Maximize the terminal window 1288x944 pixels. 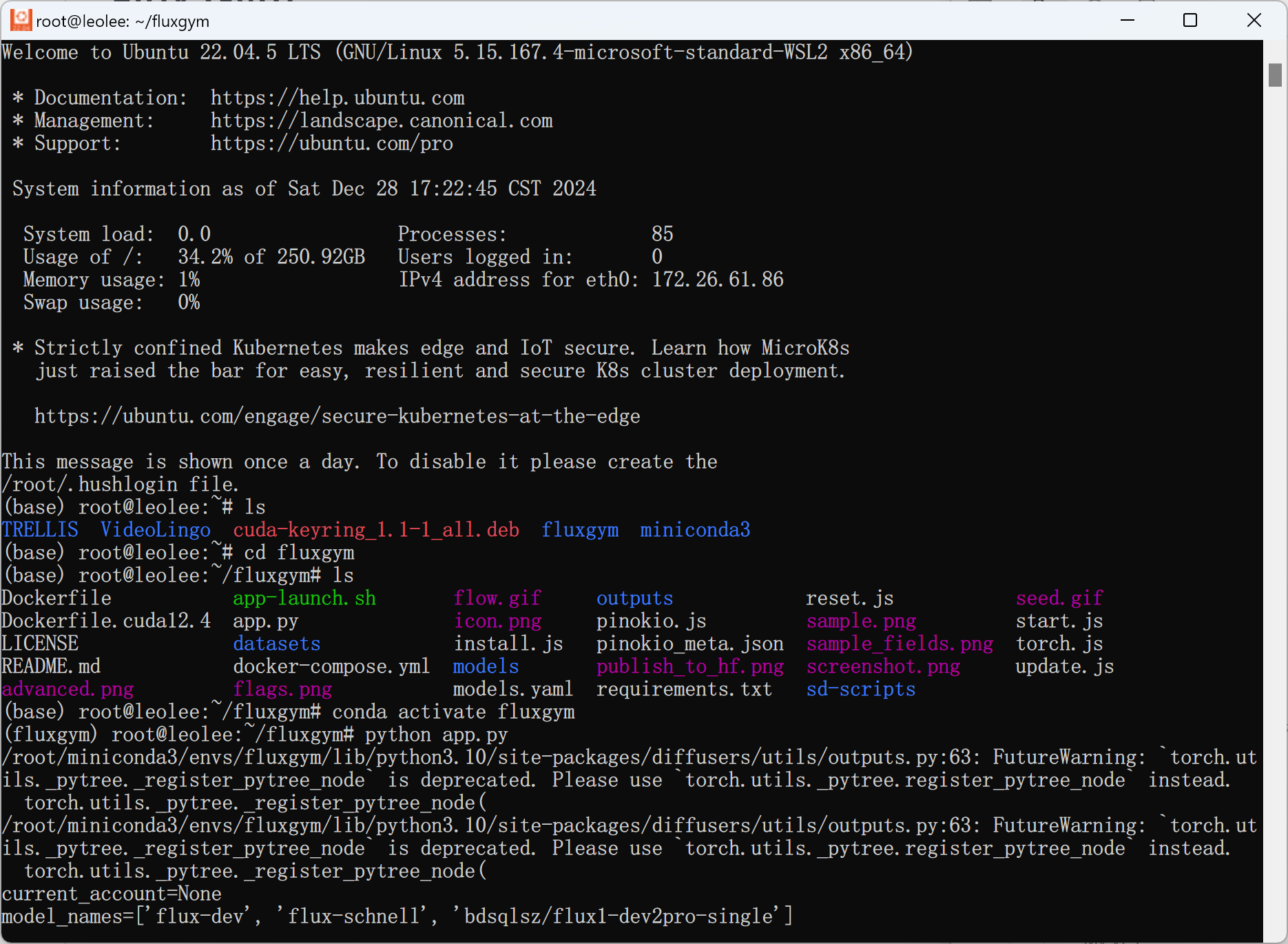point(1190,20)
